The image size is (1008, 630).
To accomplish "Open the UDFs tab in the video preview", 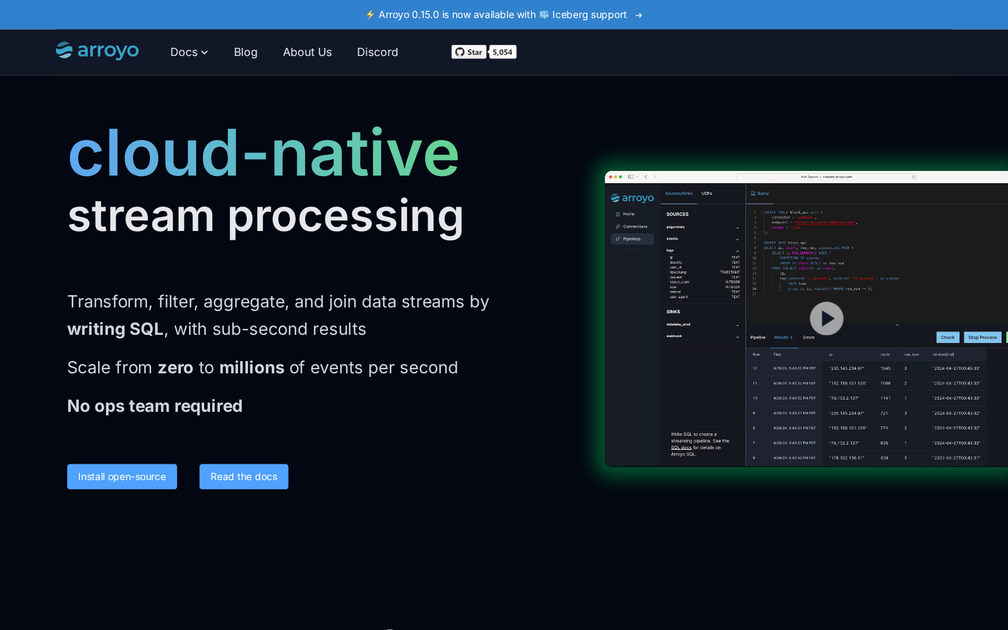I will pos(706,194).
